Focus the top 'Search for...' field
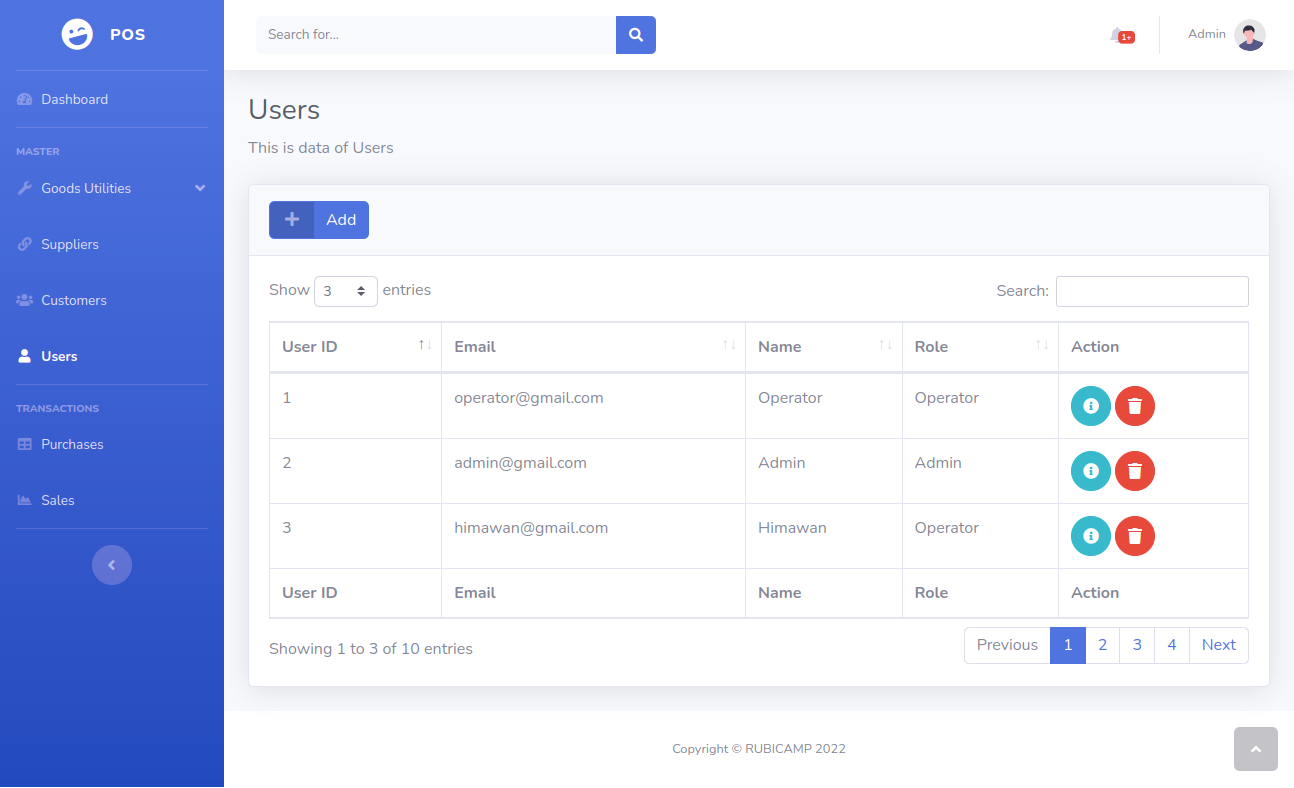The width and height of the screenshot is (1294, 788). [436, 35]
